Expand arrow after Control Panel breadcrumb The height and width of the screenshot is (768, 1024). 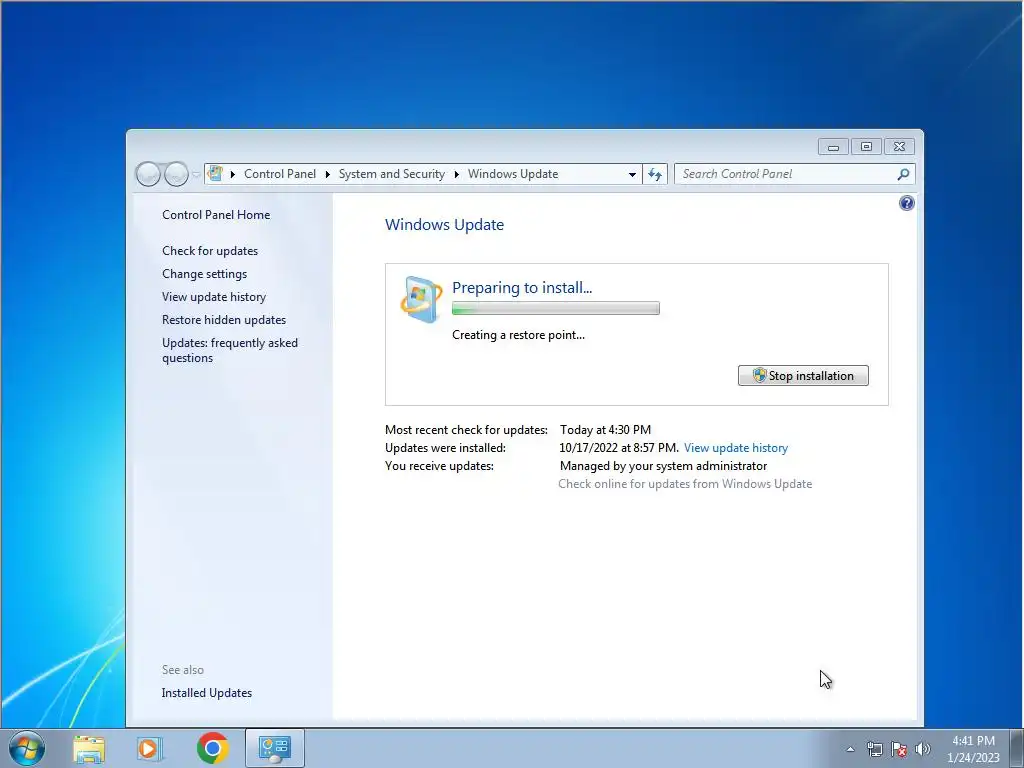327,174
